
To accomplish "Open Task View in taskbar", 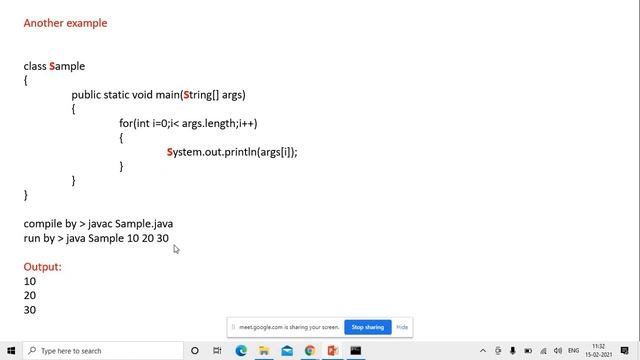I will pos(217,351).
